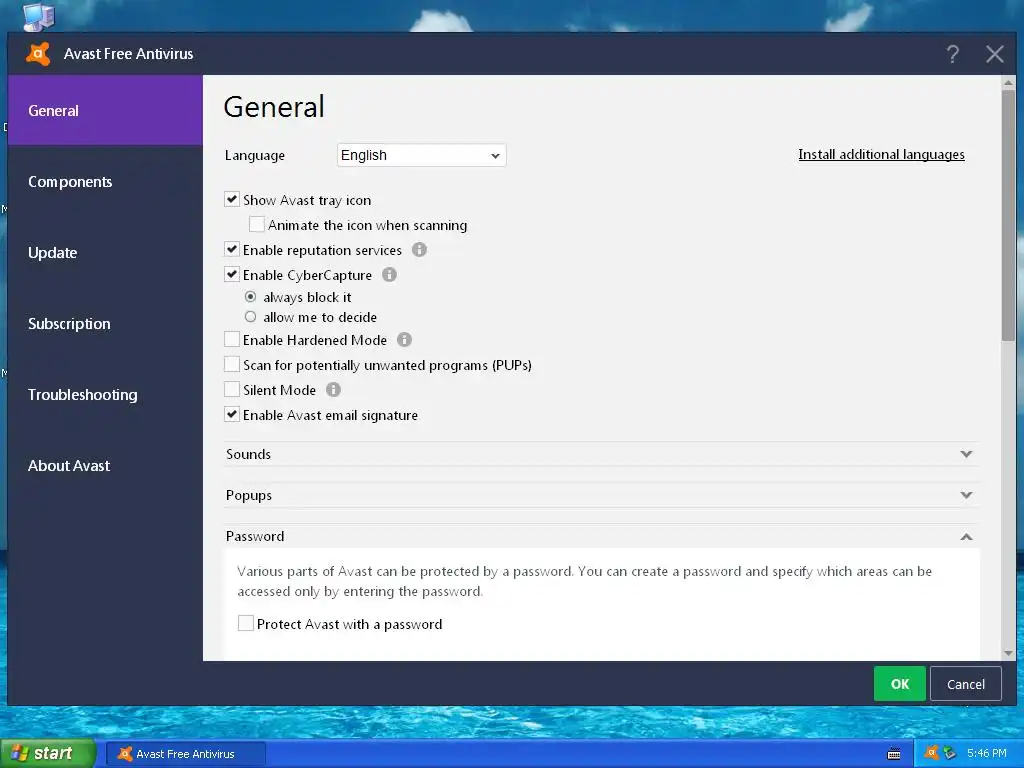Open the Update settings tab
The width and height of the screenshot is (1024, 768).
[x=105, y=253]
